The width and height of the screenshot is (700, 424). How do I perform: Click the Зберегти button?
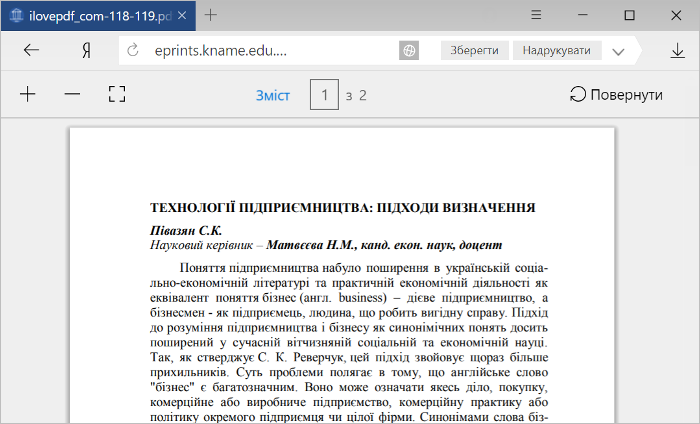coord(475,50)
